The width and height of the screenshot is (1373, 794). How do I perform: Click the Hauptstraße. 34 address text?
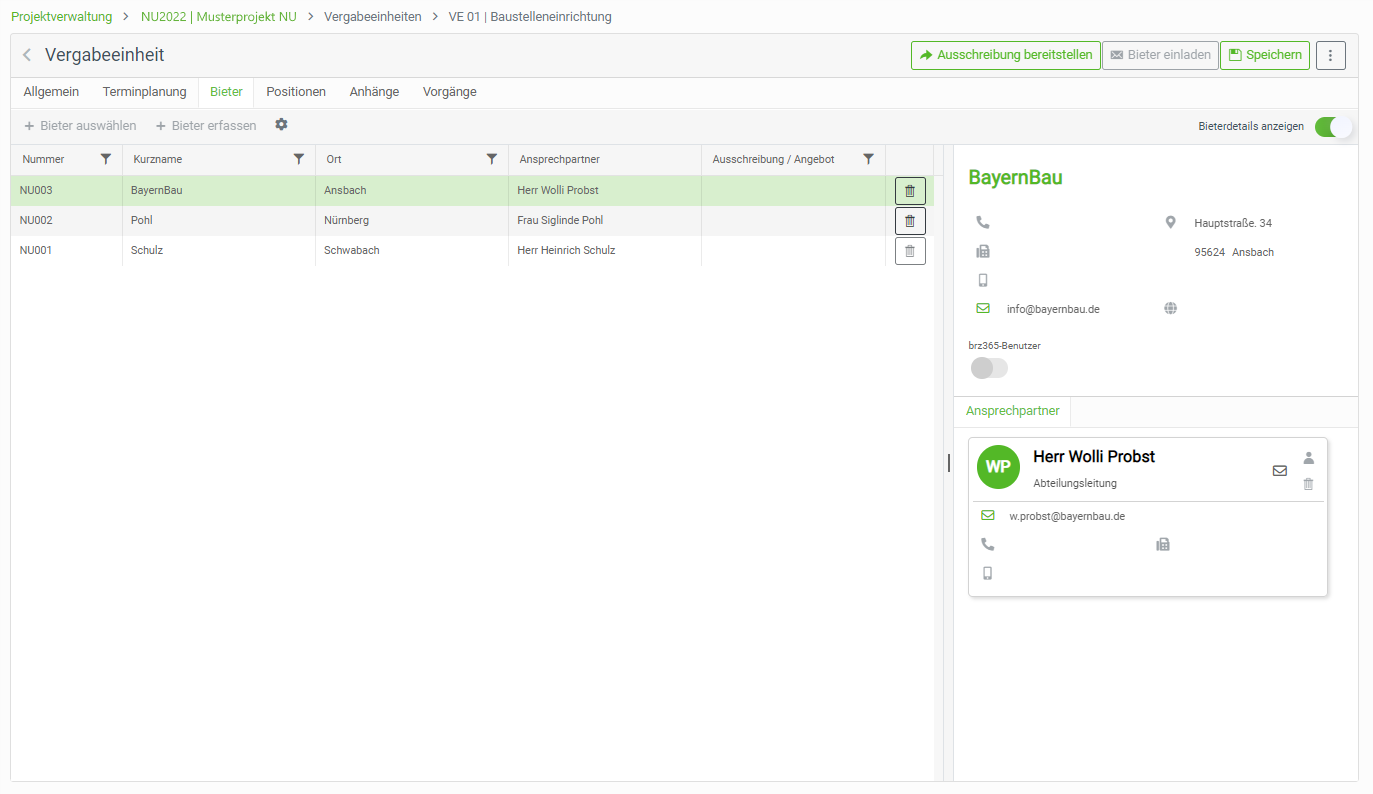click(x=1233, y=223)
